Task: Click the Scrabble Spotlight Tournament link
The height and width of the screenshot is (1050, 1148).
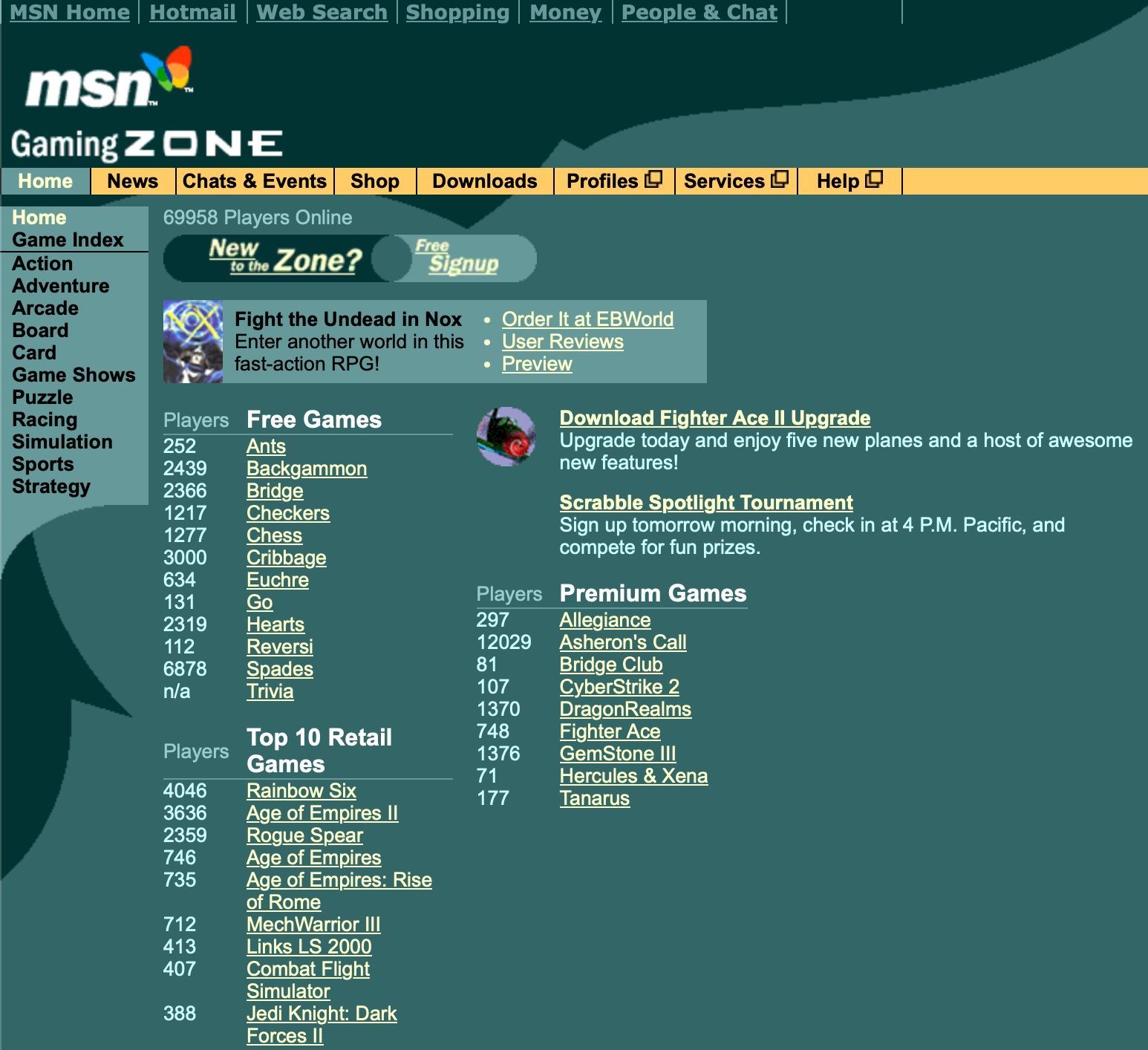Action: click(x=705, y=503)
